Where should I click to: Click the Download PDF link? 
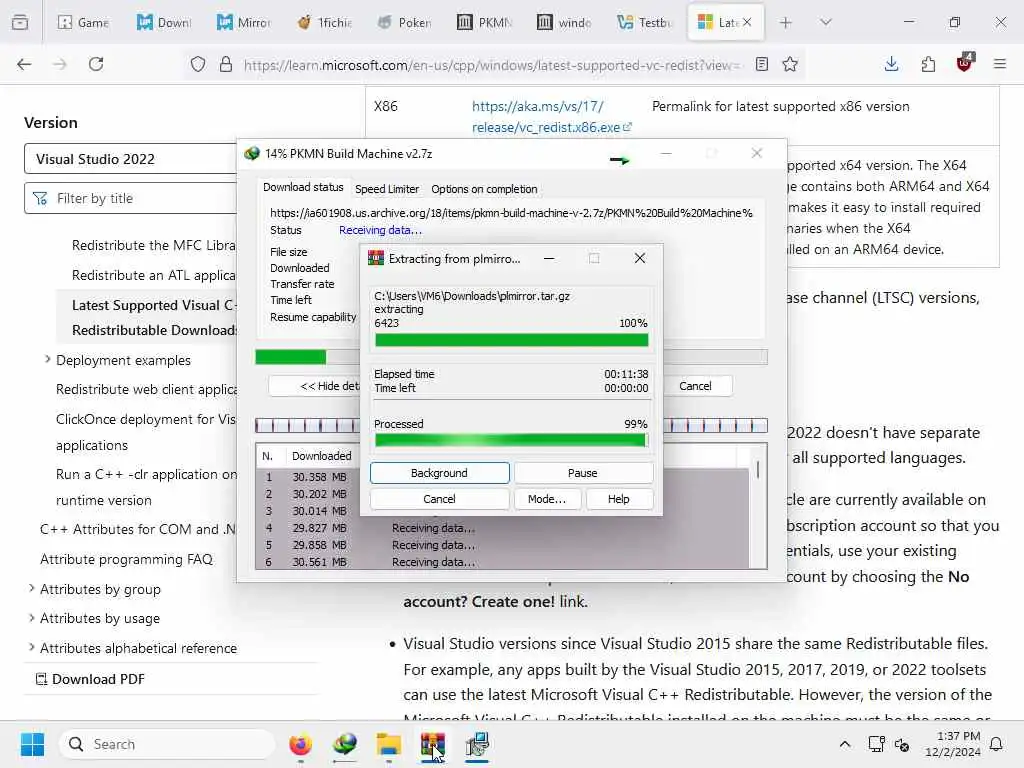coord(90,679)
